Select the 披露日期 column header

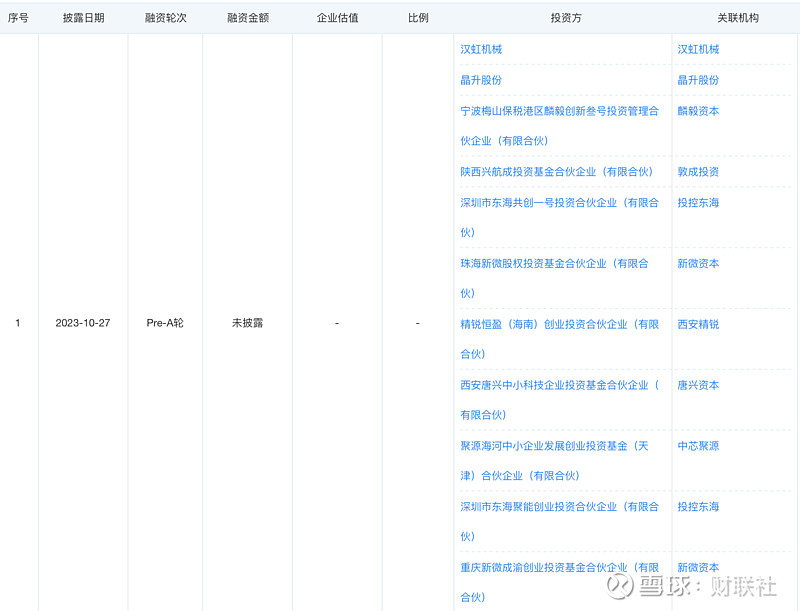coord(84,18)
